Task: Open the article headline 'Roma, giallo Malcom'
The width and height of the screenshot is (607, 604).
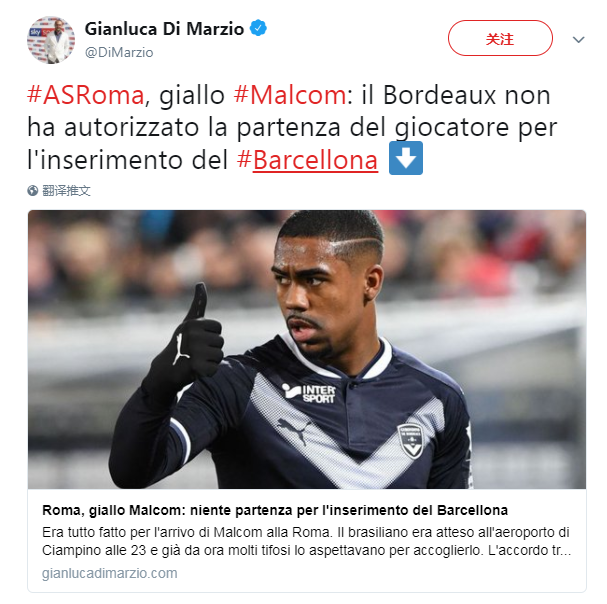Action: (x=275, y=510)
